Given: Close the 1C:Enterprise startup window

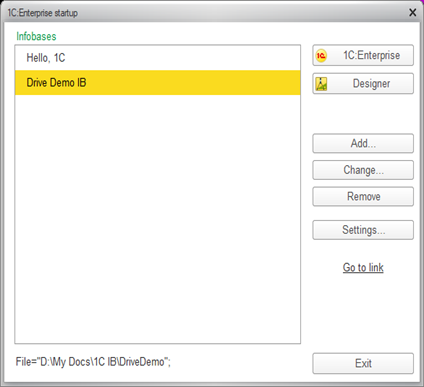Looking at the screenshot, I should 413,13.
